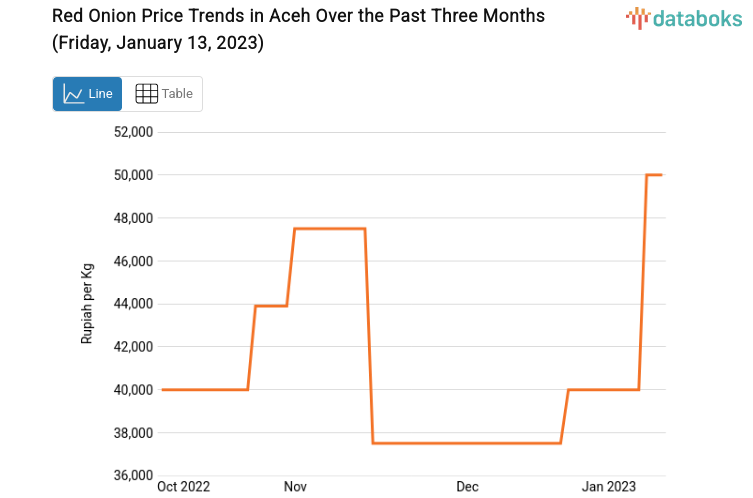Click the 50,000 peak on the line
Viewport: 753px width, 498px height.
point(654,175)
